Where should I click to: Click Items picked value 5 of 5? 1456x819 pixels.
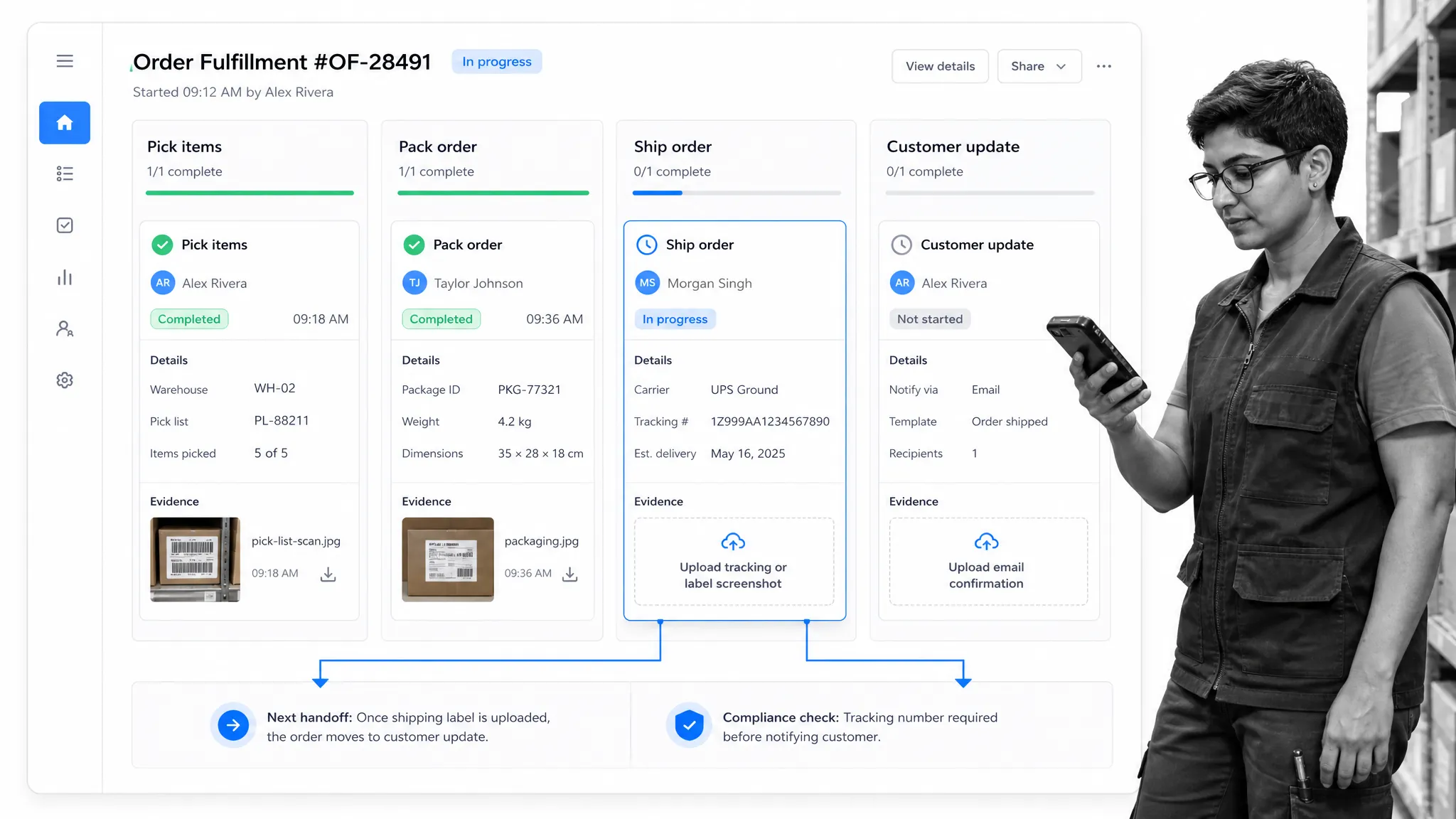(271, 453)
